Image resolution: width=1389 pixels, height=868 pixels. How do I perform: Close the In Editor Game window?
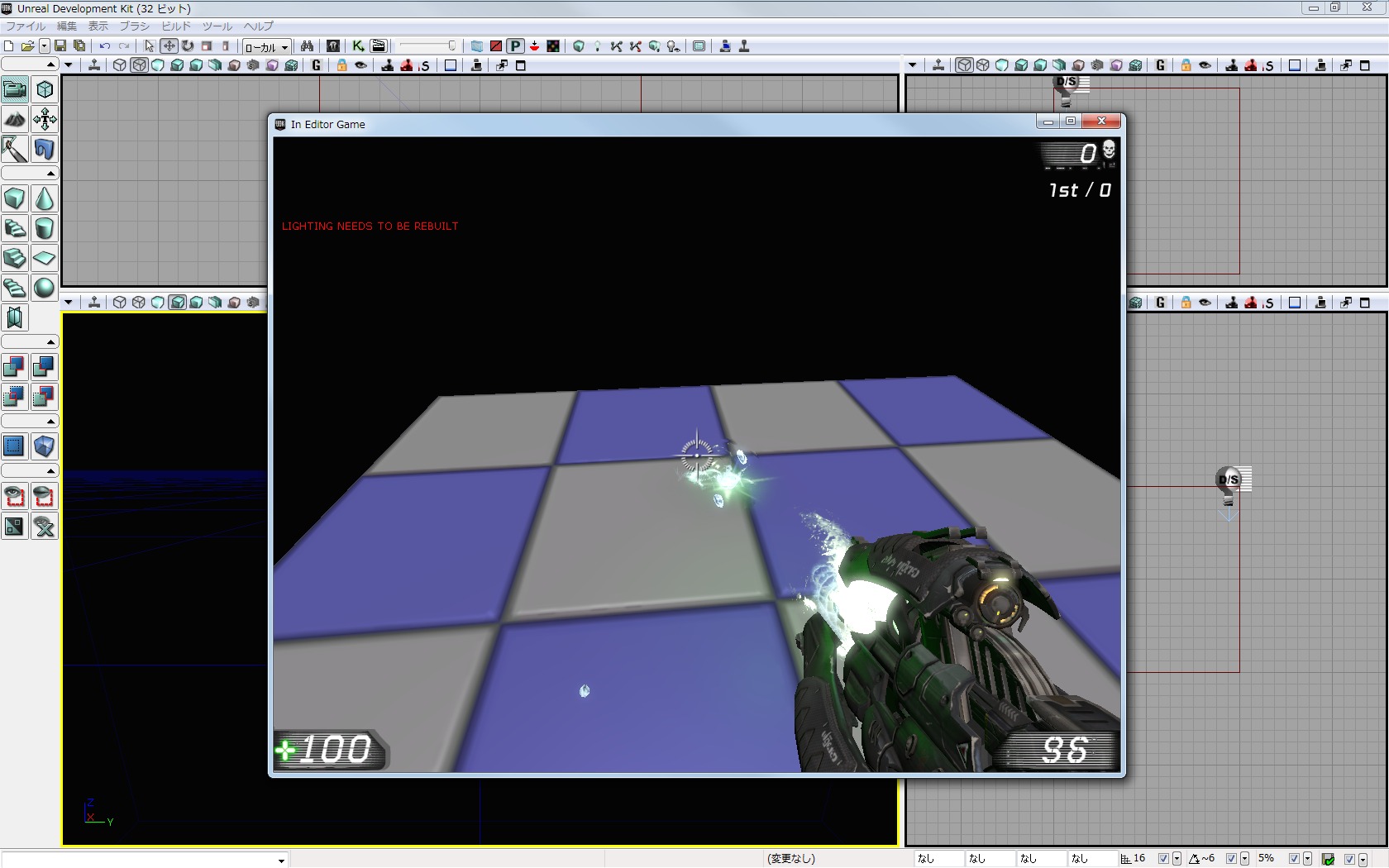1102,122
